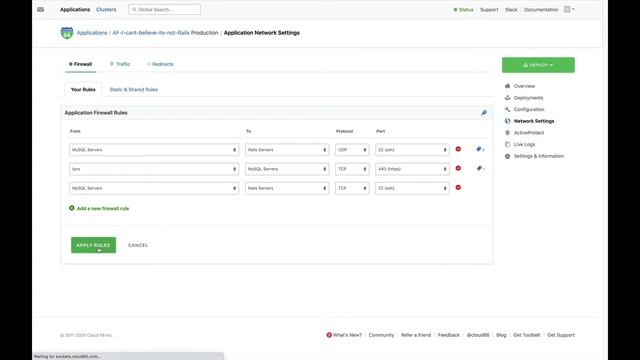Viewport: 640px width, 360px height.
Task: Click the What's New notification badge icon
Action: click(329, 335)
